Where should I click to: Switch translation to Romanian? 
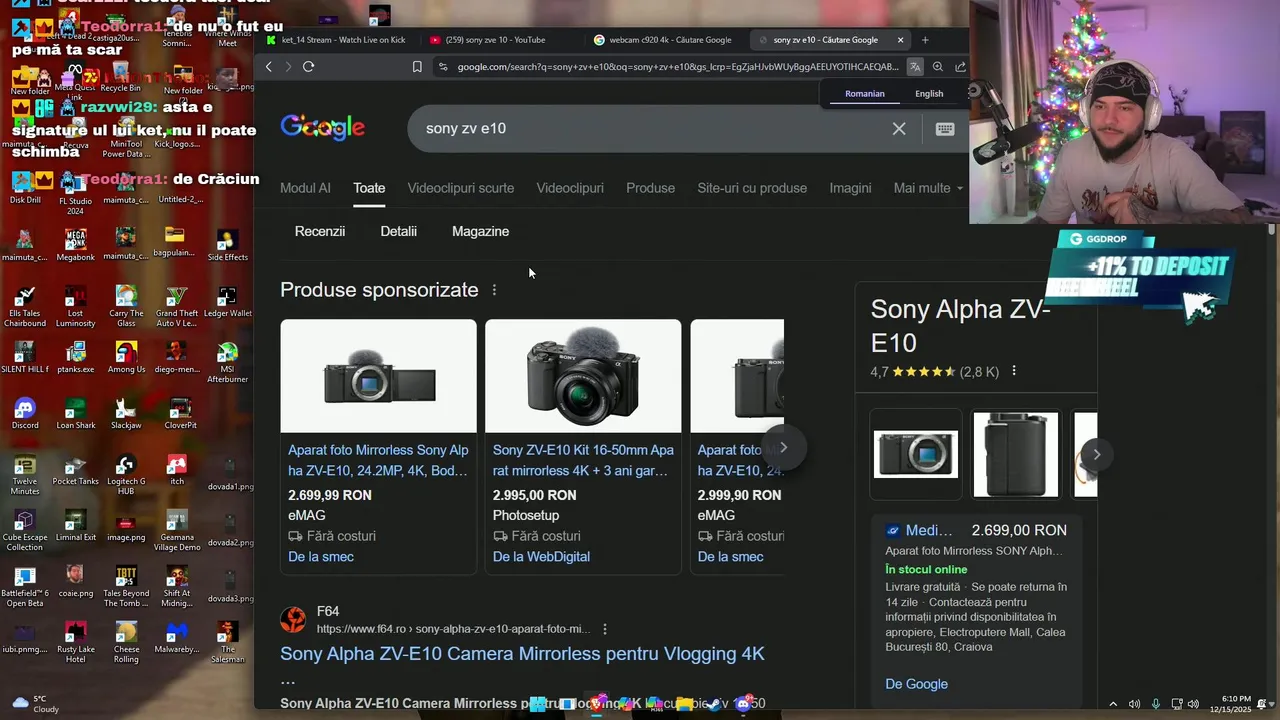865,94
